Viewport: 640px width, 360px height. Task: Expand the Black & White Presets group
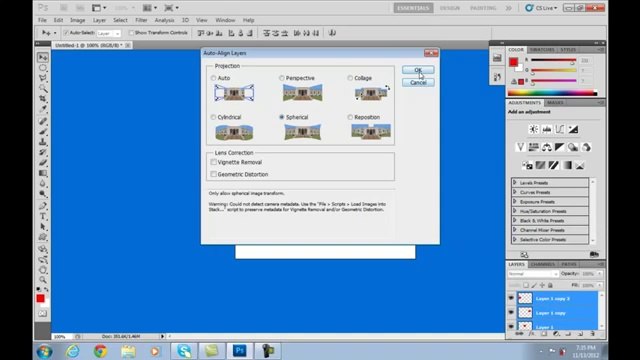[515, 220]
